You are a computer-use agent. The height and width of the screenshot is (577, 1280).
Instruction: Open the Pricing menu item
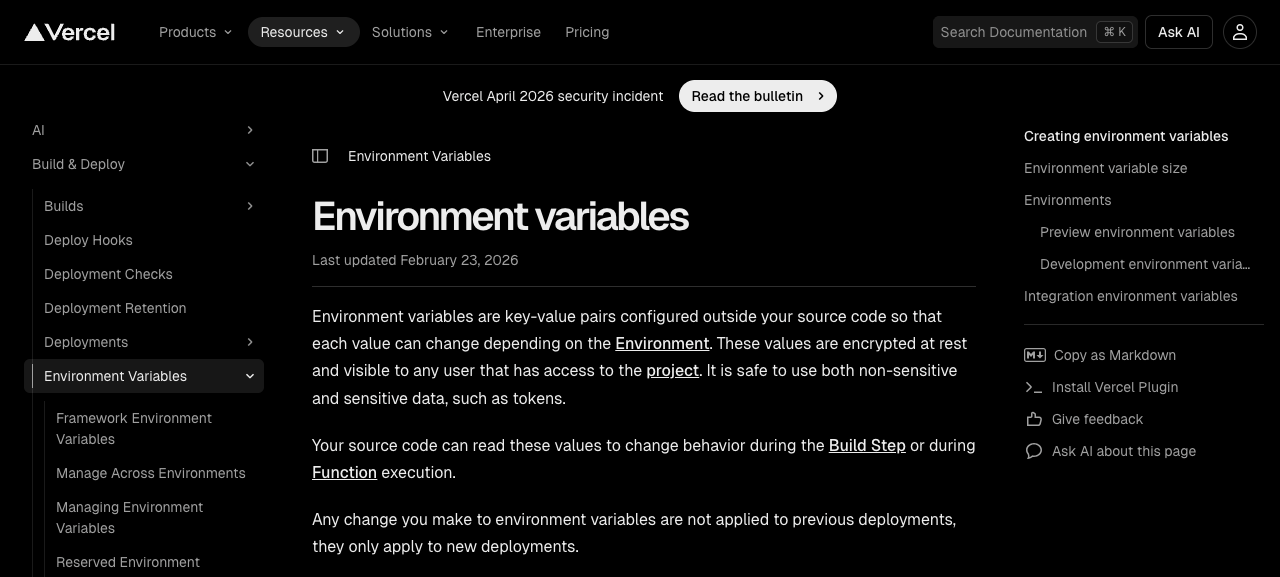pos(587,31)
